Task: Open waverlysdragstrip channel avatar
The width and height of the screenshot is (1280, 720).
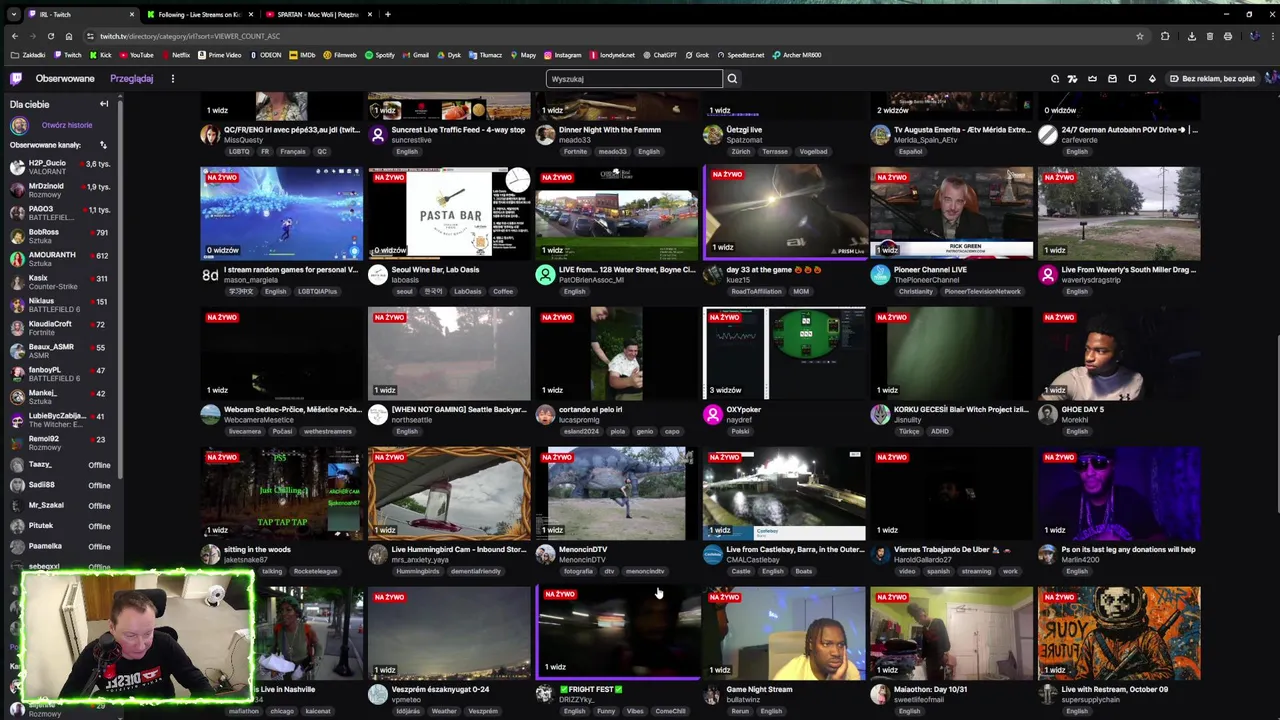Action: pyautogui.click(x=1047, y=274)
